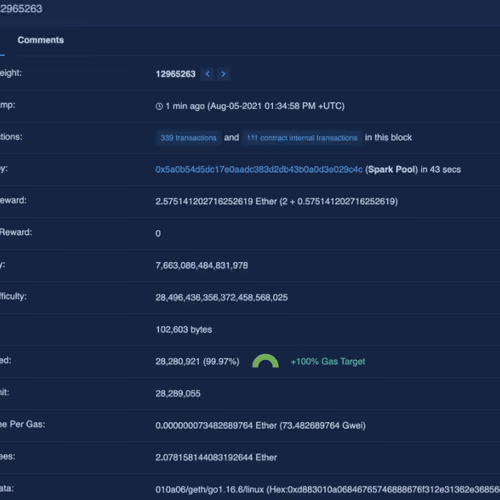Image resolution: width=500 pixels, height=500 pixels.
Task: Click the clock icon beside timestamp
Action: pos(159,106)
